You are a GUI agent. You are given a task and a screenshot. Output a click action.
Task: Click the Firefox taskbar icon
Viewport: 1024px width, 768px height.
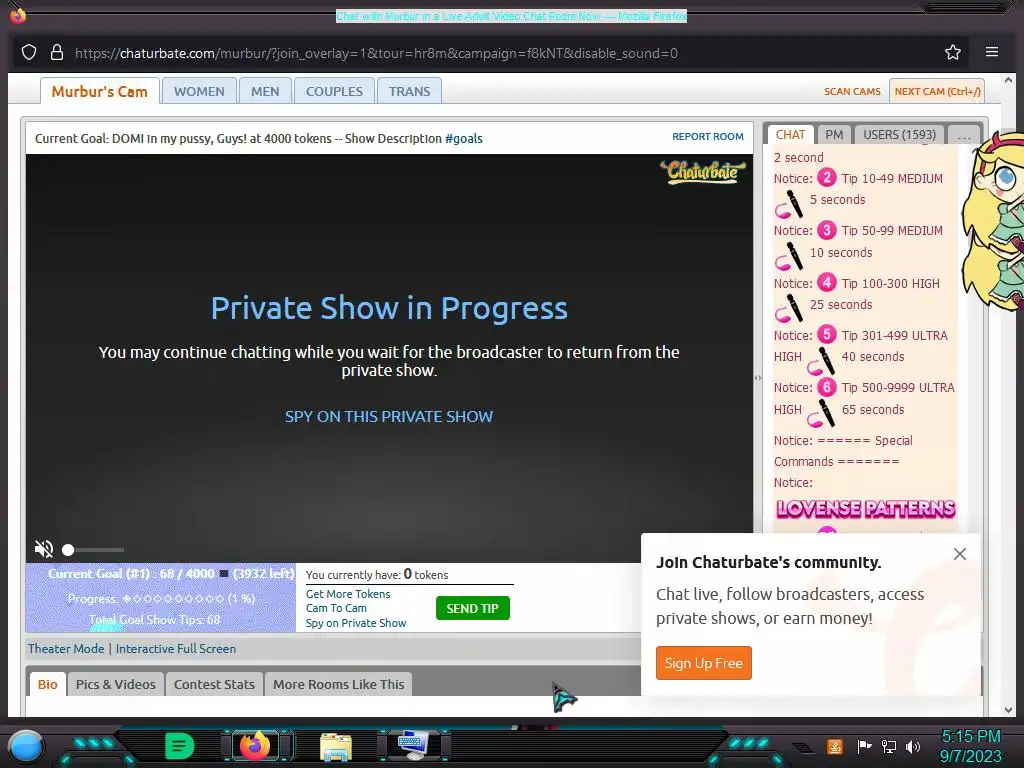coord(255,746)
